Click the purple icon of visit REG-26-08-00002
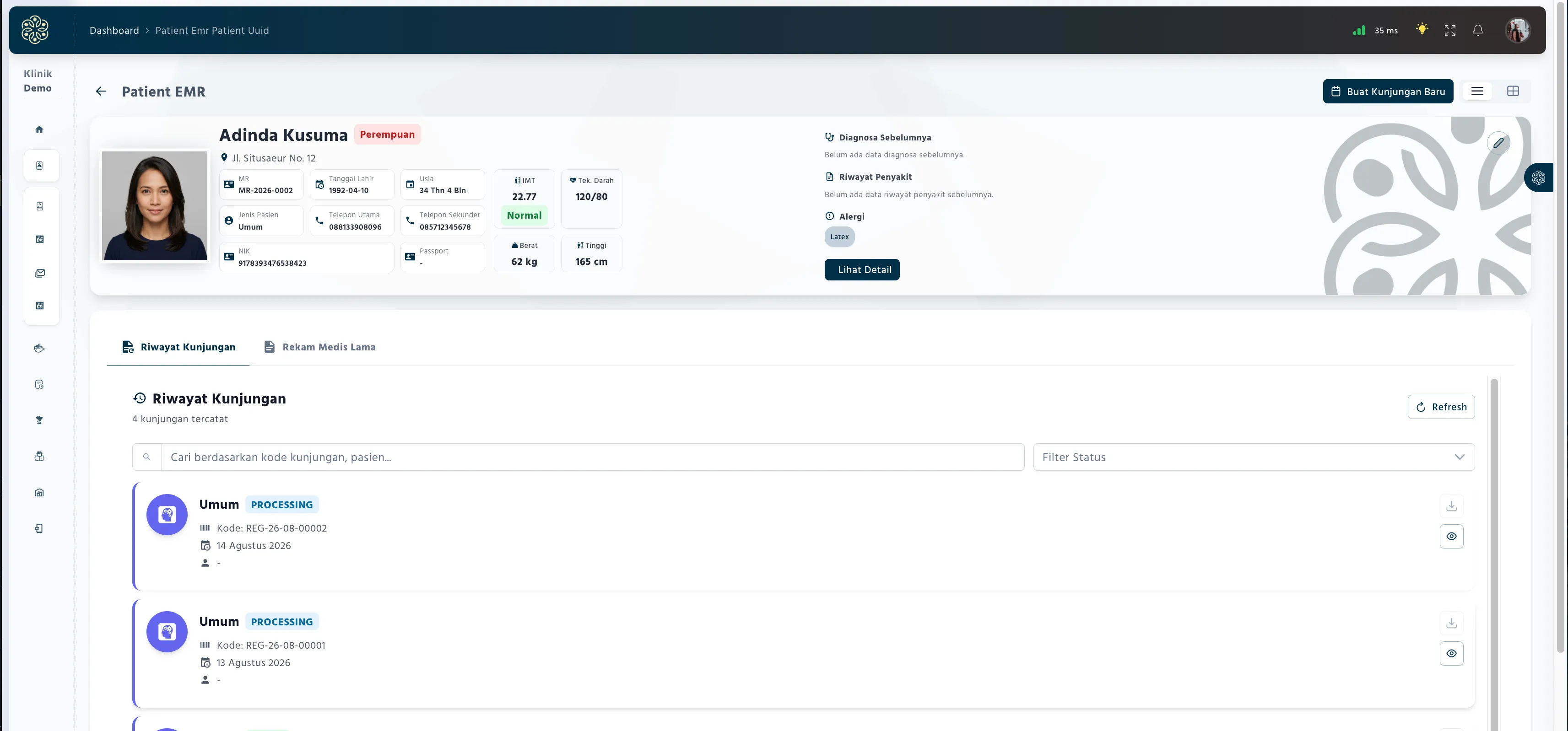Image resolution: width=1568 pixels, height=731 pixels. [167, 515]
